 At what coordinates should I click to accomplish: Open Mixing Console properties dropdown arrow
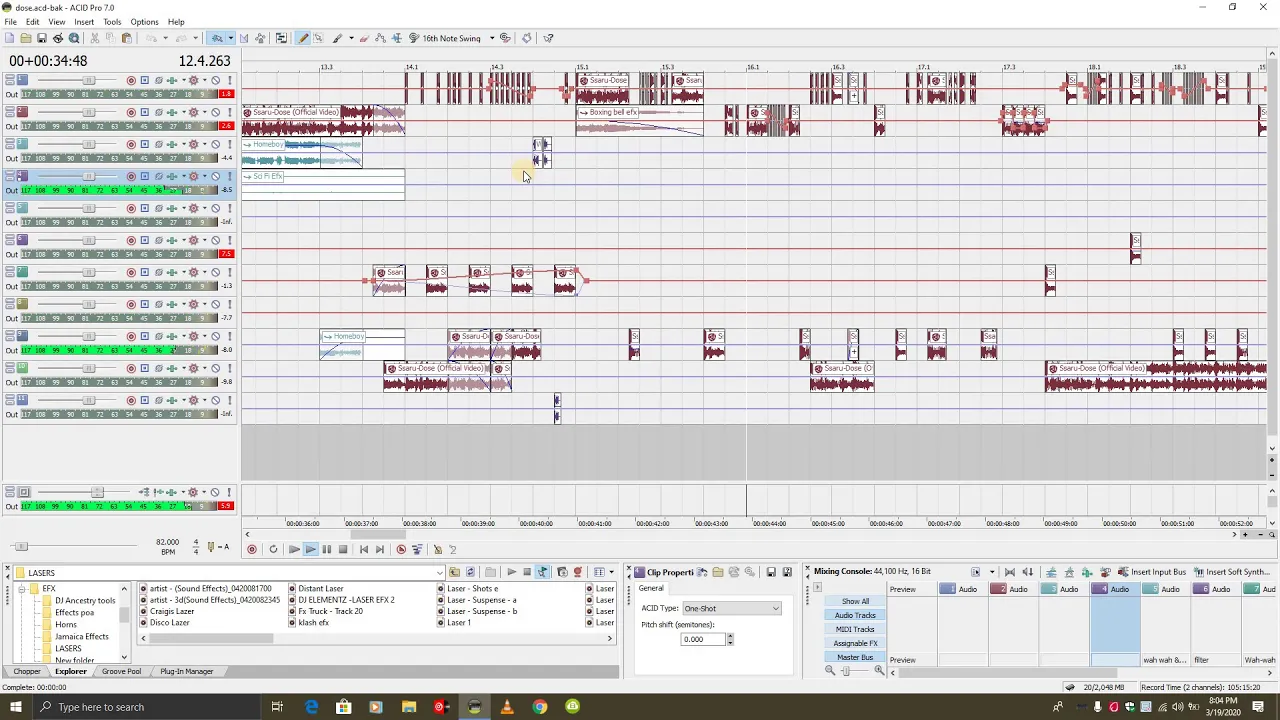point(992,572)
